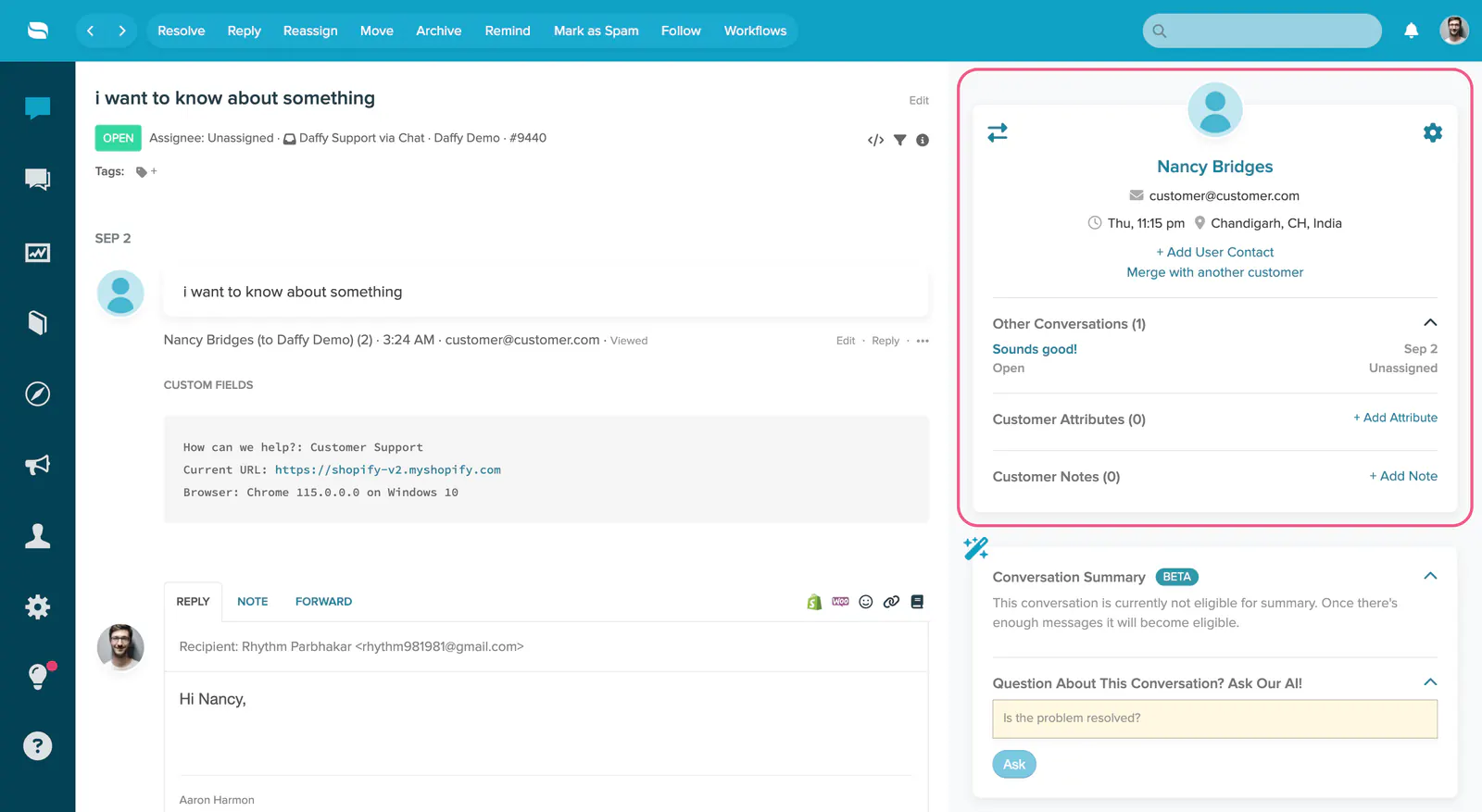Click the top search field
Image resolution: width=1482 pixels, height=812 pixels.
(1262, 31)
